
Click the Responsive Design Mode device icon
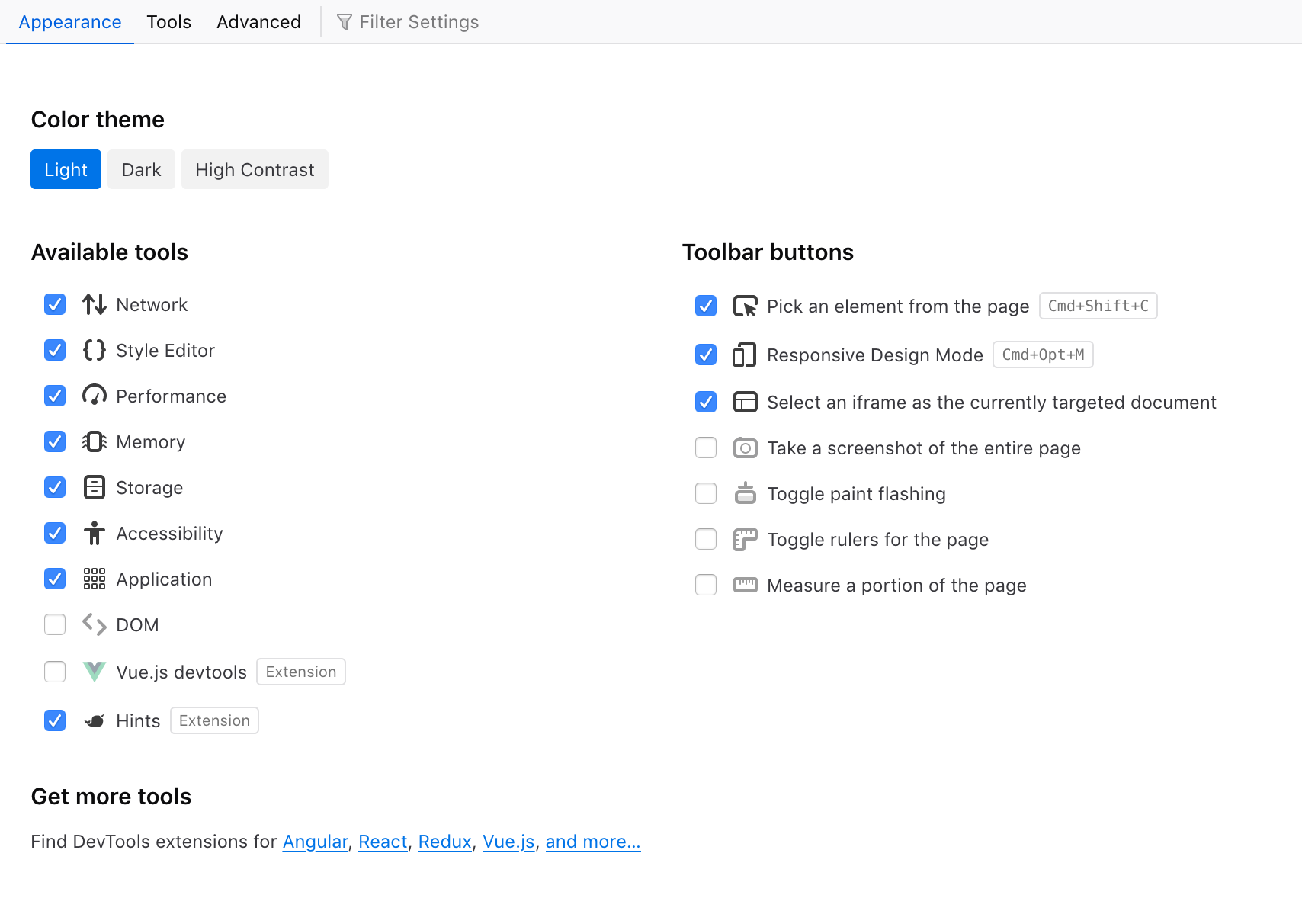point(745,355)
